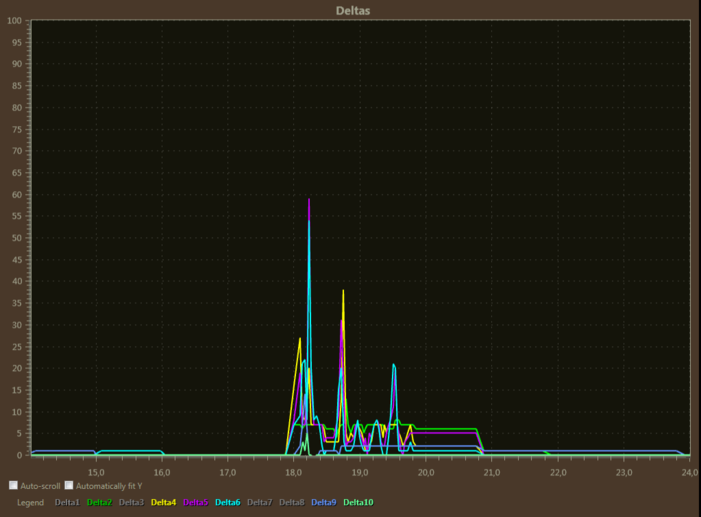Toggle the blue Delta9 legend entry
The width and height of the screenshot is (701, 517).
tap(323, 502)
